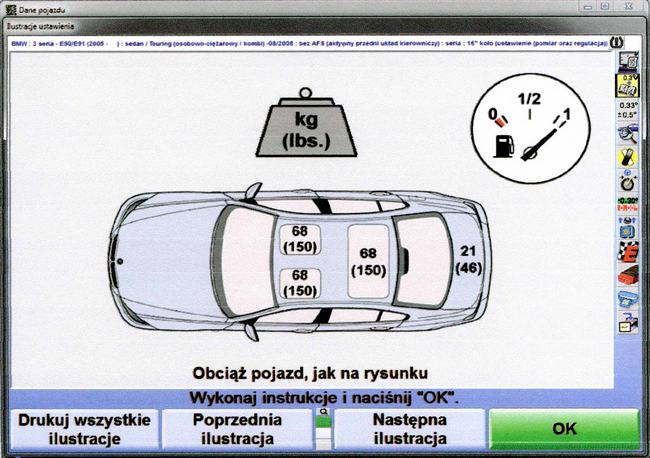Viewport: 650px width, 458px height.
Task: Minimize the Dane pojazdu window
Action: click(587, 6)
